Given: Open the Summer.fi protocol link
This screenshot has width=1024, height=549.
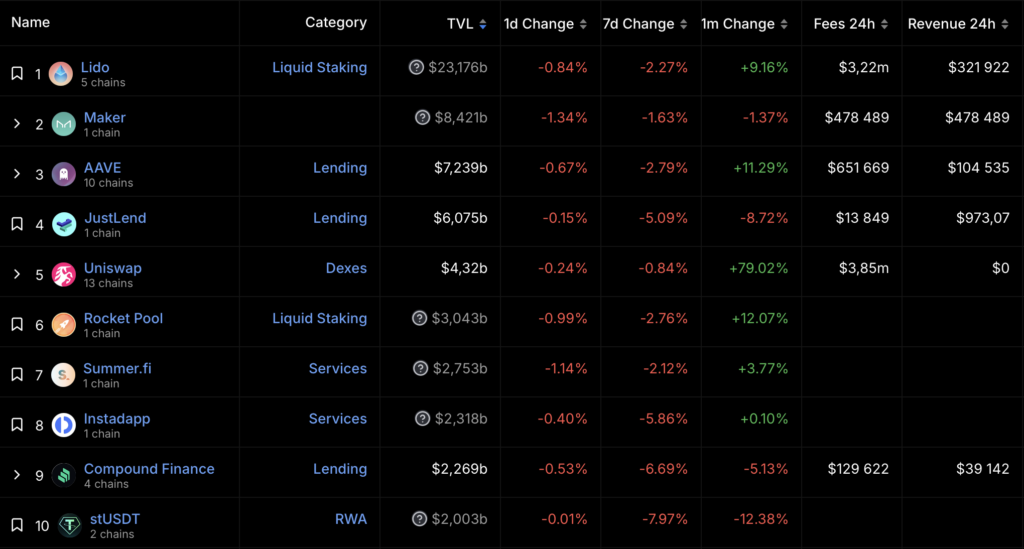Looking at the screenshot, I should pos(117,368).
